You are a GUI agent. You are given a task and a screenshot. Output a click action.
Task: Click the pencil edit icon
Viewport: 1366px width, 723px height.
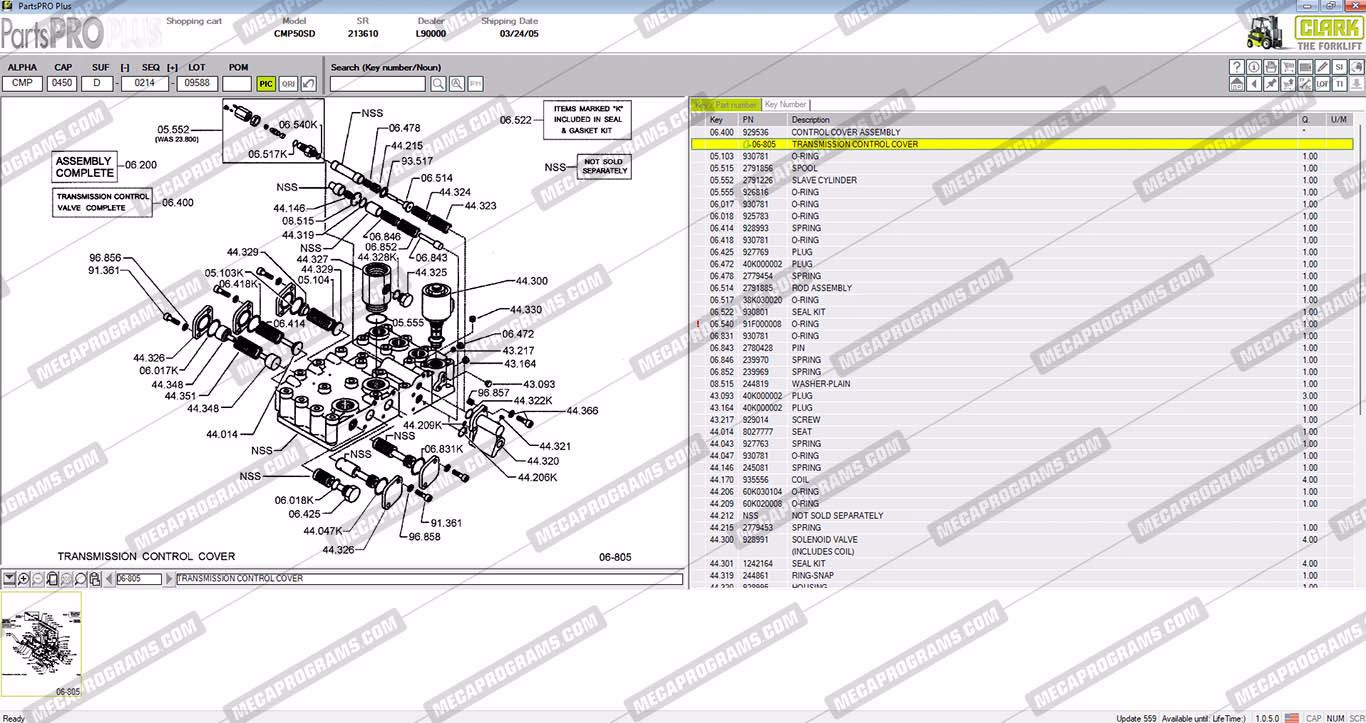pos(1323,67)
